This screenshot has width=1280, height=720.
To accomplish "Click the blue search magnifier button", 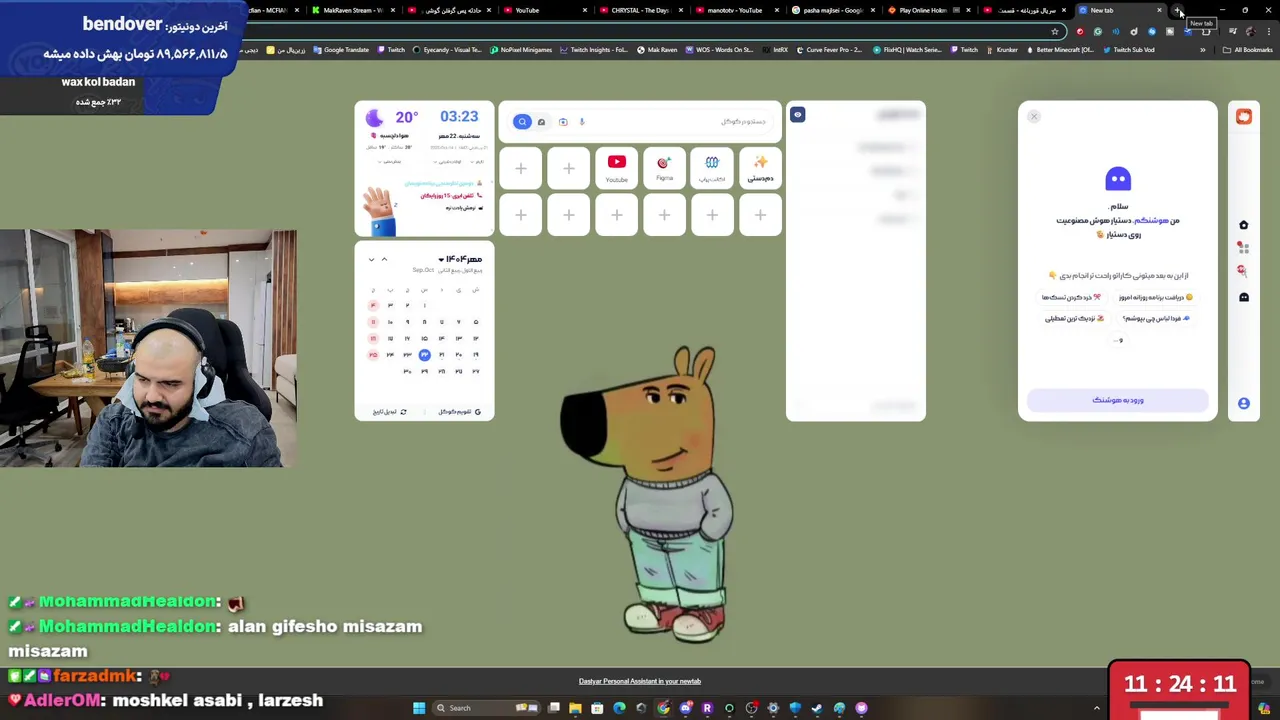I will coord(522,122).
